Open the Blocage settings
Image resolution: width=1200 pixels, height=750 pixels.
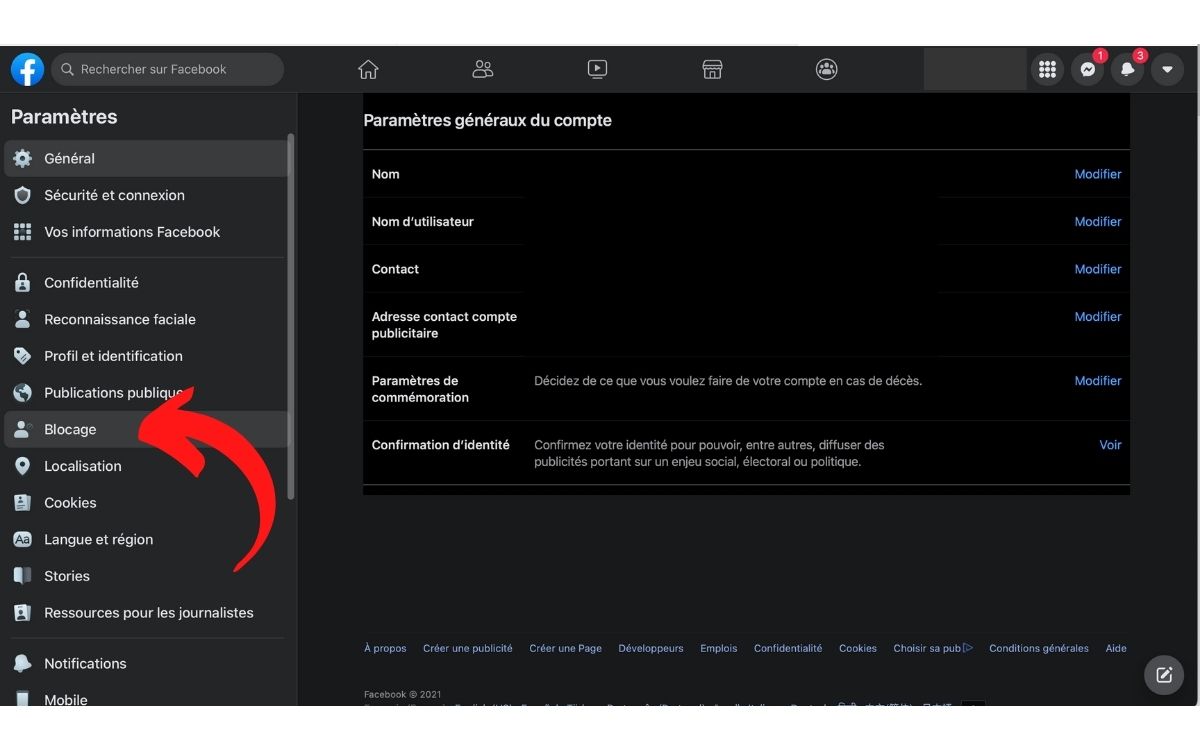[x=146, y=430]
